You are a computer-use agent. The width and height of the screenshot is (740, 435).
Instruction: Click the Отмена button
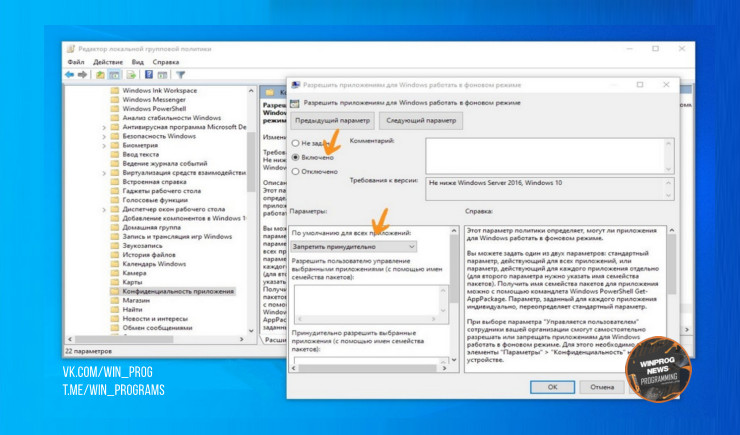602,387
